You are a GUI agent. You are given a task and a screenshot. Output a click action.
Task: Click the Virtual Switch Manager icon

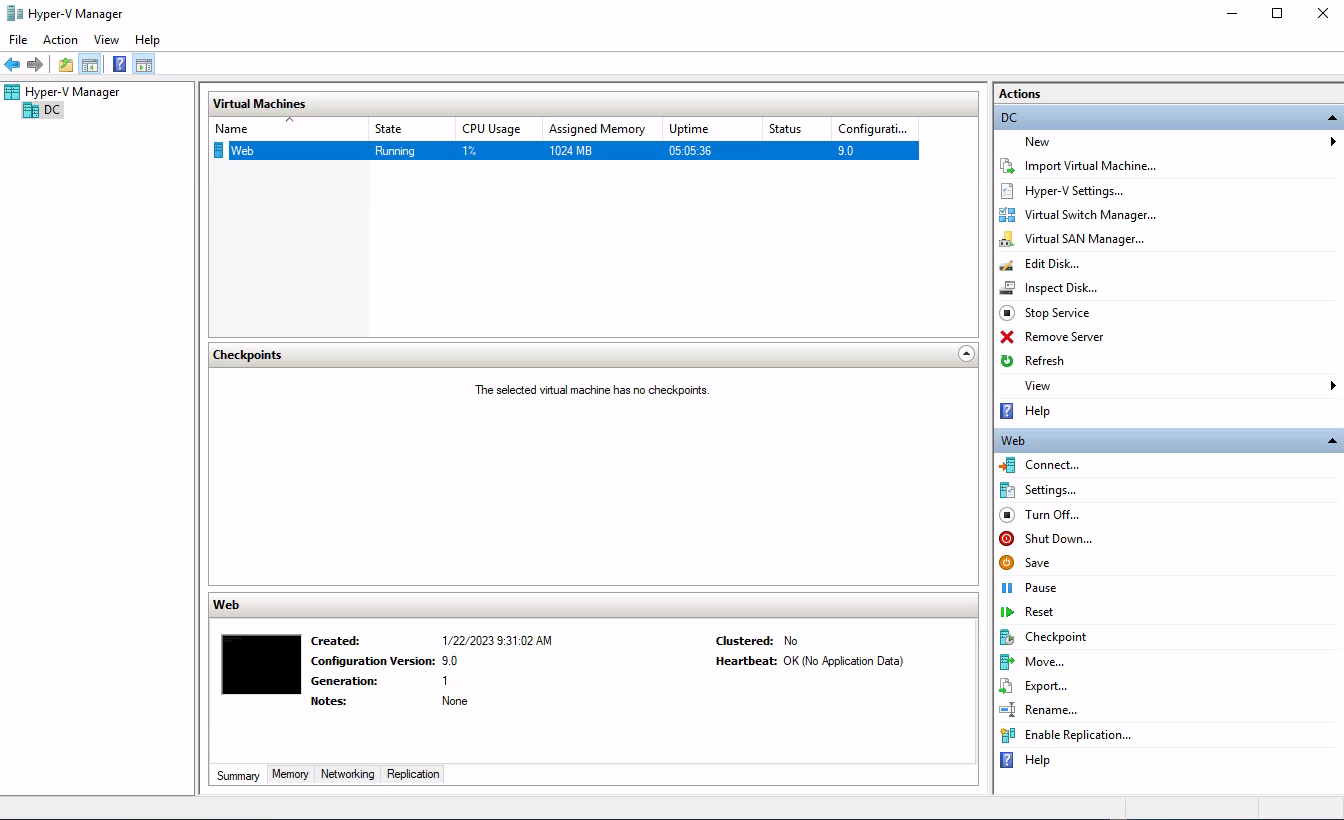pyautogui.click(x=1007, y=215)
